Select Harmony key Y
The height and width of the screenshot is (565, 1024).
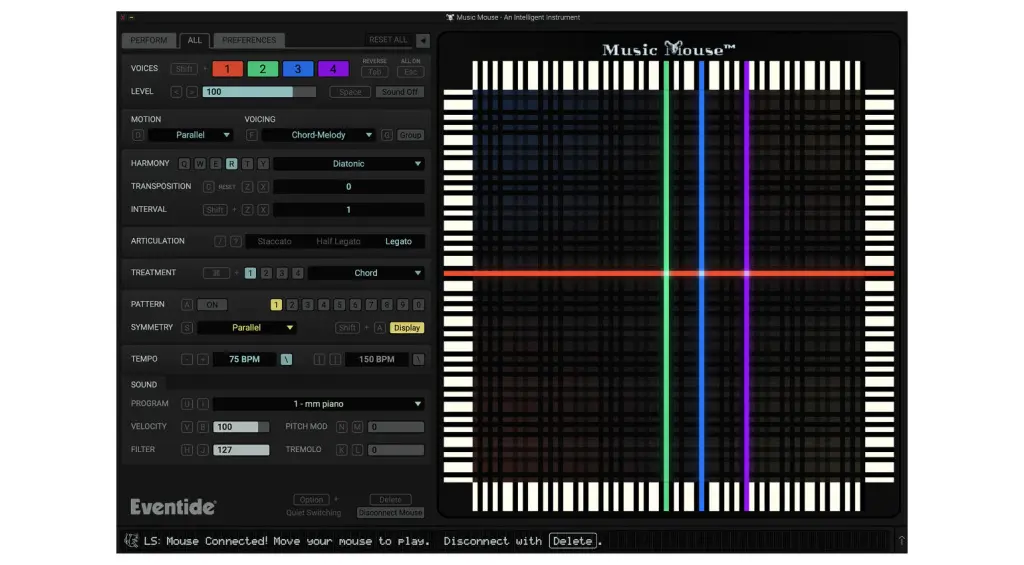[263, 164]
